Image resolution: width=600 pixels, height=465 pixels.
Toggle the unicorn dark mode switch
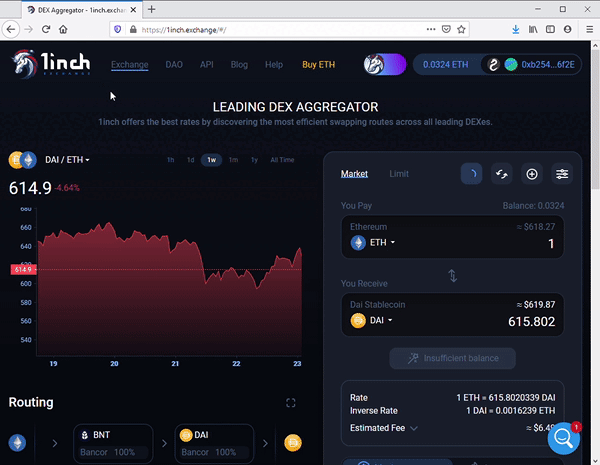coord(385,64)
